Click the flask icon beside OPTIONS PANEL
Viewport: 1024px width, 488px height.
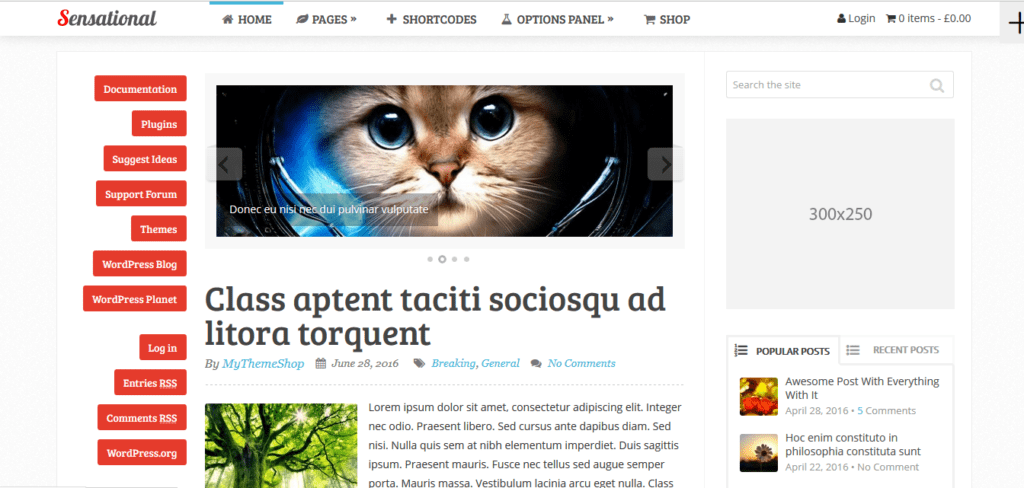(506, 20)
